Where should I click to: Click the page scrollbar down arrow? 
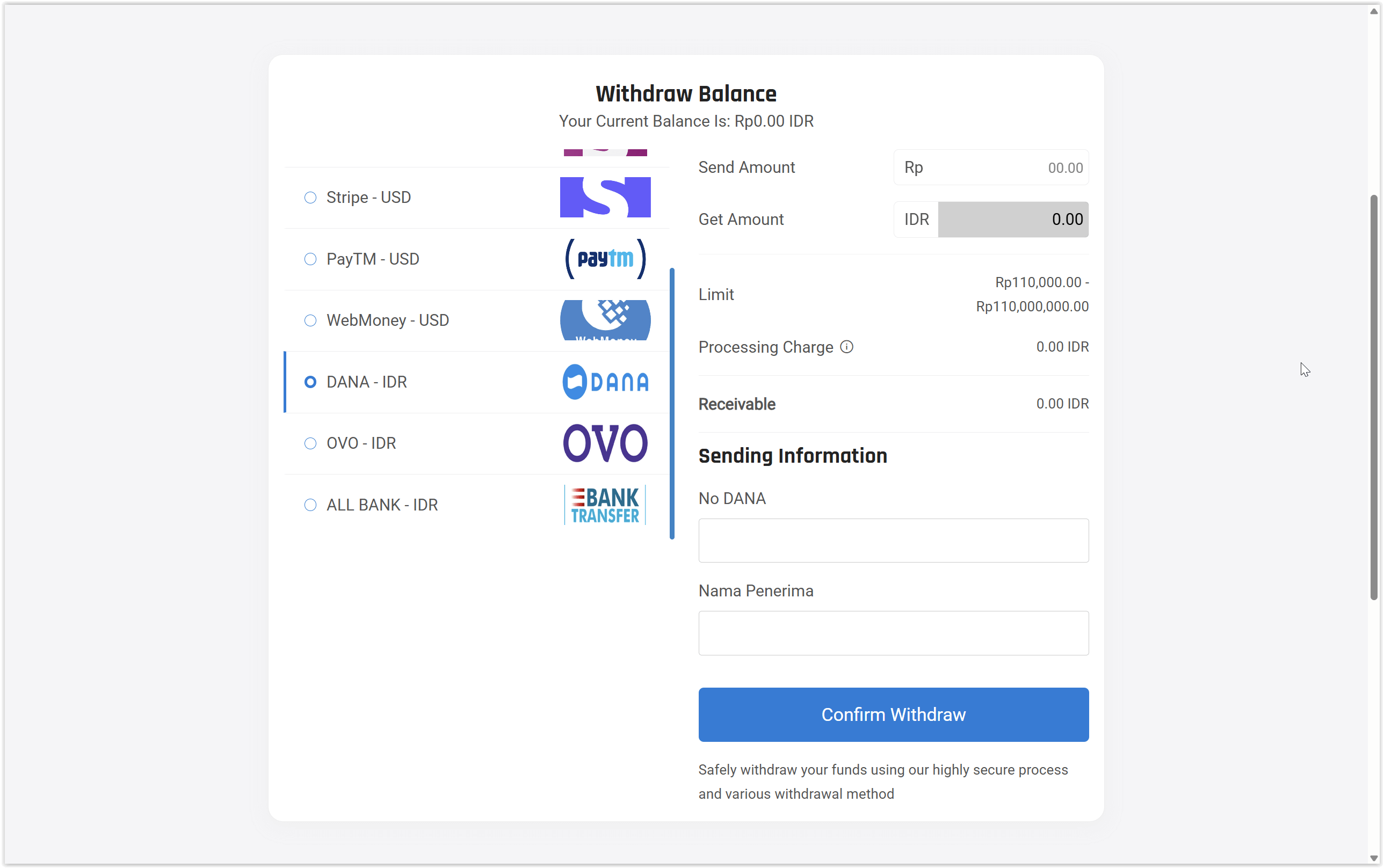click(1374, 858)
